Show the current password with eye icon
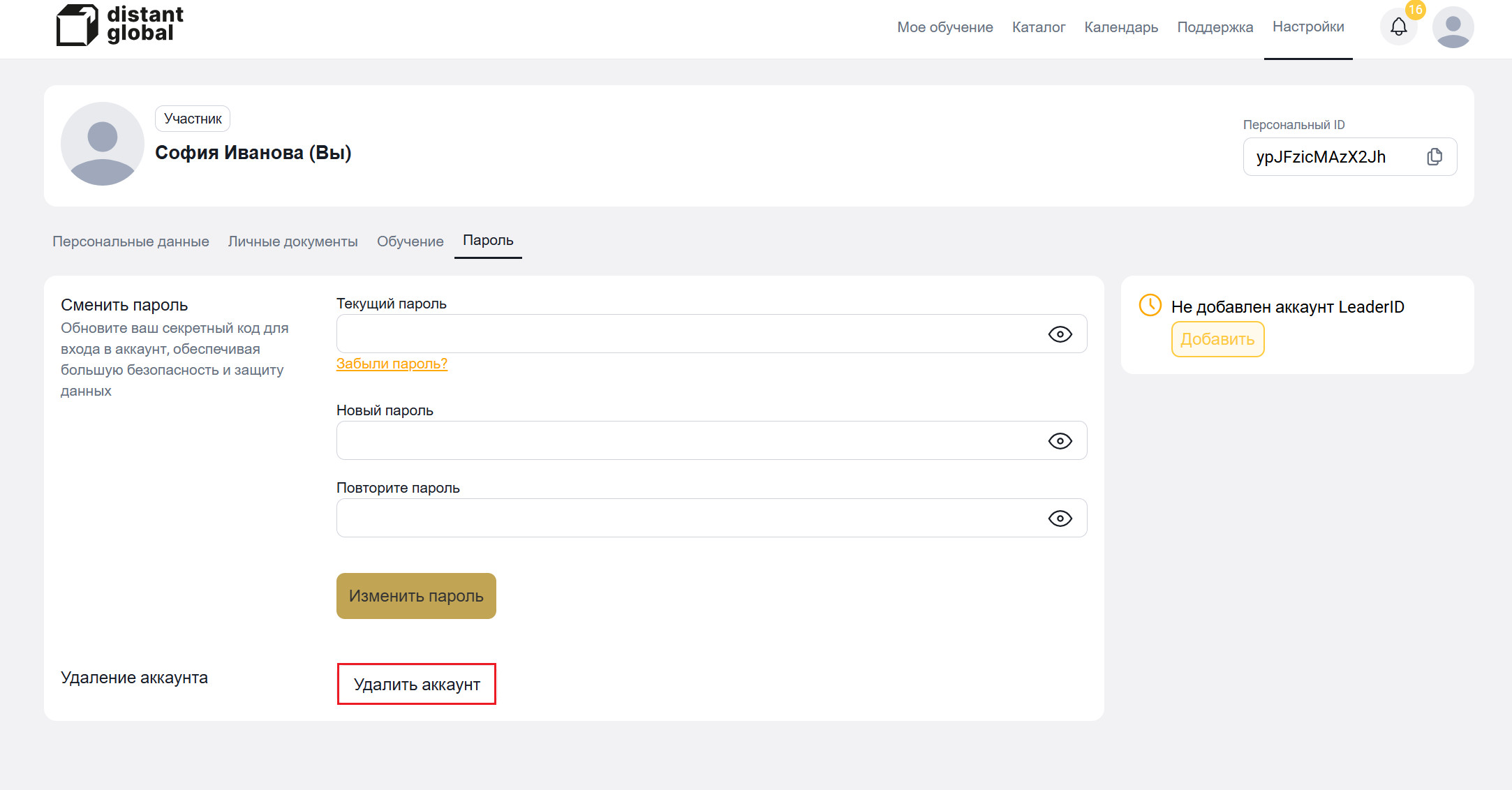Screen dimensions: 1512x790 (x=1060, y=334)
